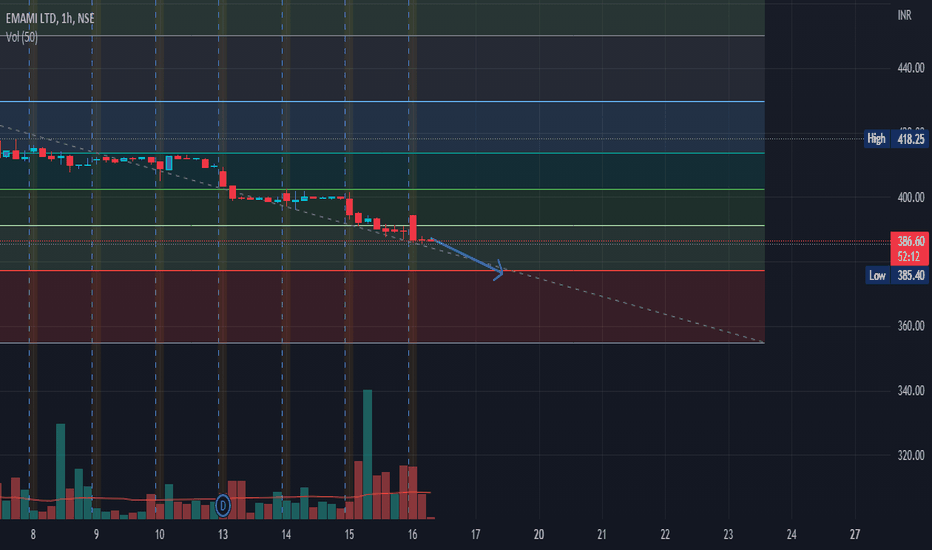Select the tallest teal volume bar
The height and width of the screenshot is (550, 932).
367,455
